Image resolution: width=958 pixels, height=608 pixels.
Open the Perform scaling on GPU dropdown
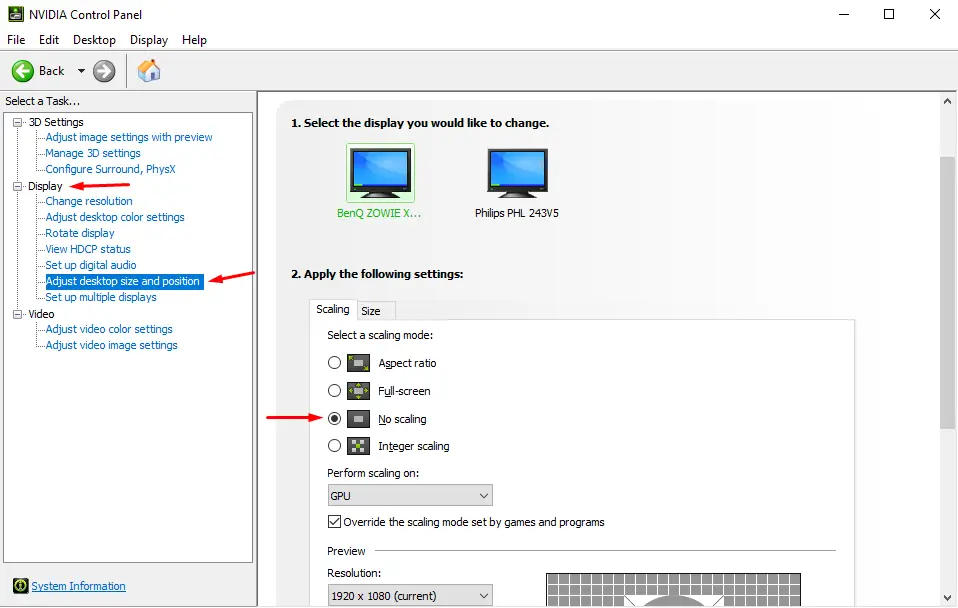click(410, 496)
